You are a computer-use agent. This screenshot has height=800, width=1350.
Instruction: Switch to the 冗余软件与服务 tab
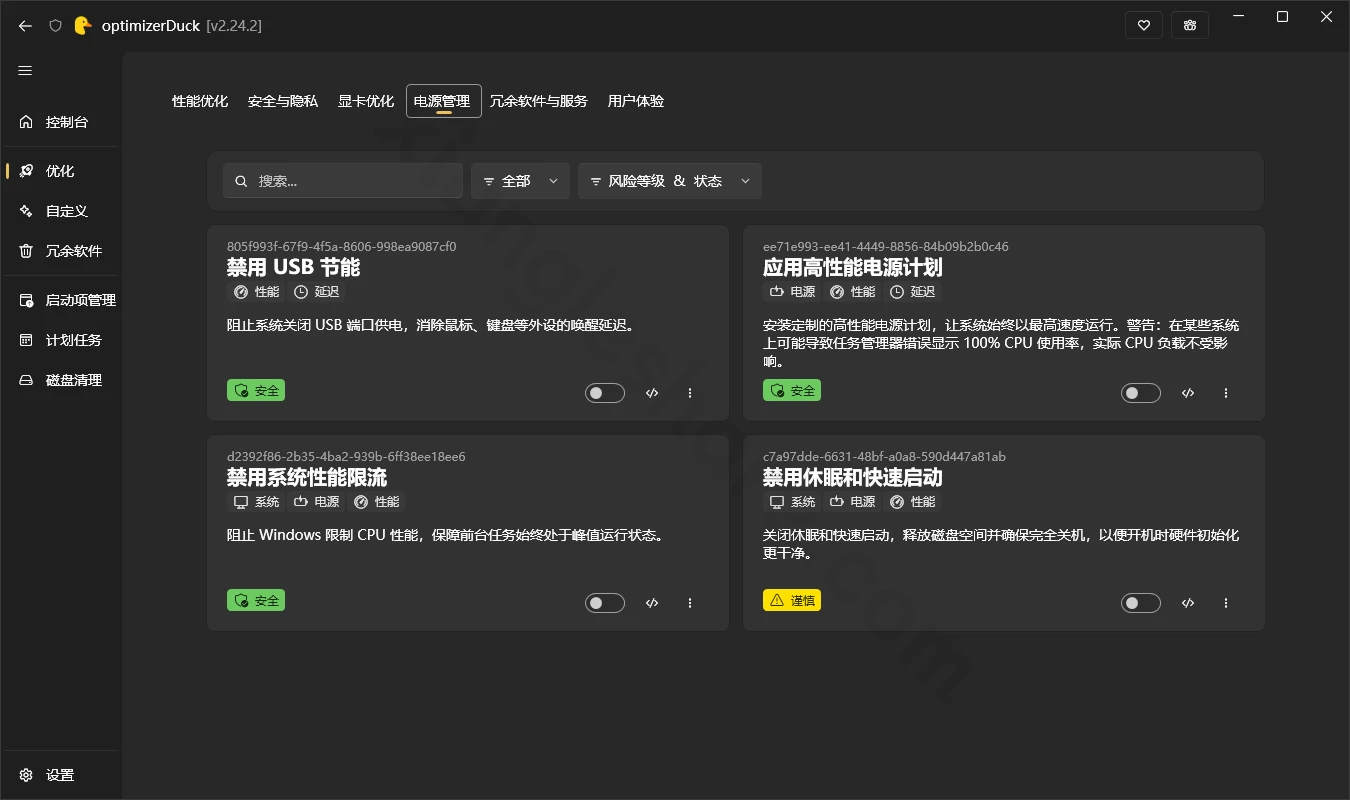coord(539,101)
